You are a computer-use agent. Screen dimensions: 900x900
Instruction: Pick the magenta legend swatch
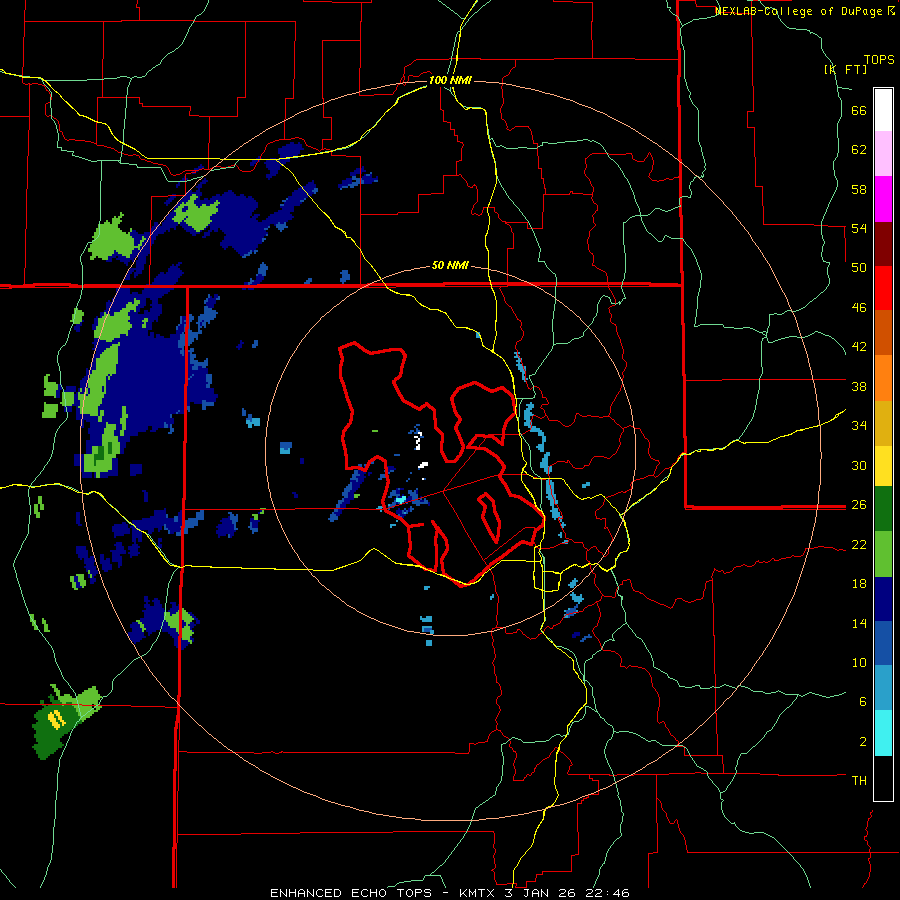pos(883,199)
